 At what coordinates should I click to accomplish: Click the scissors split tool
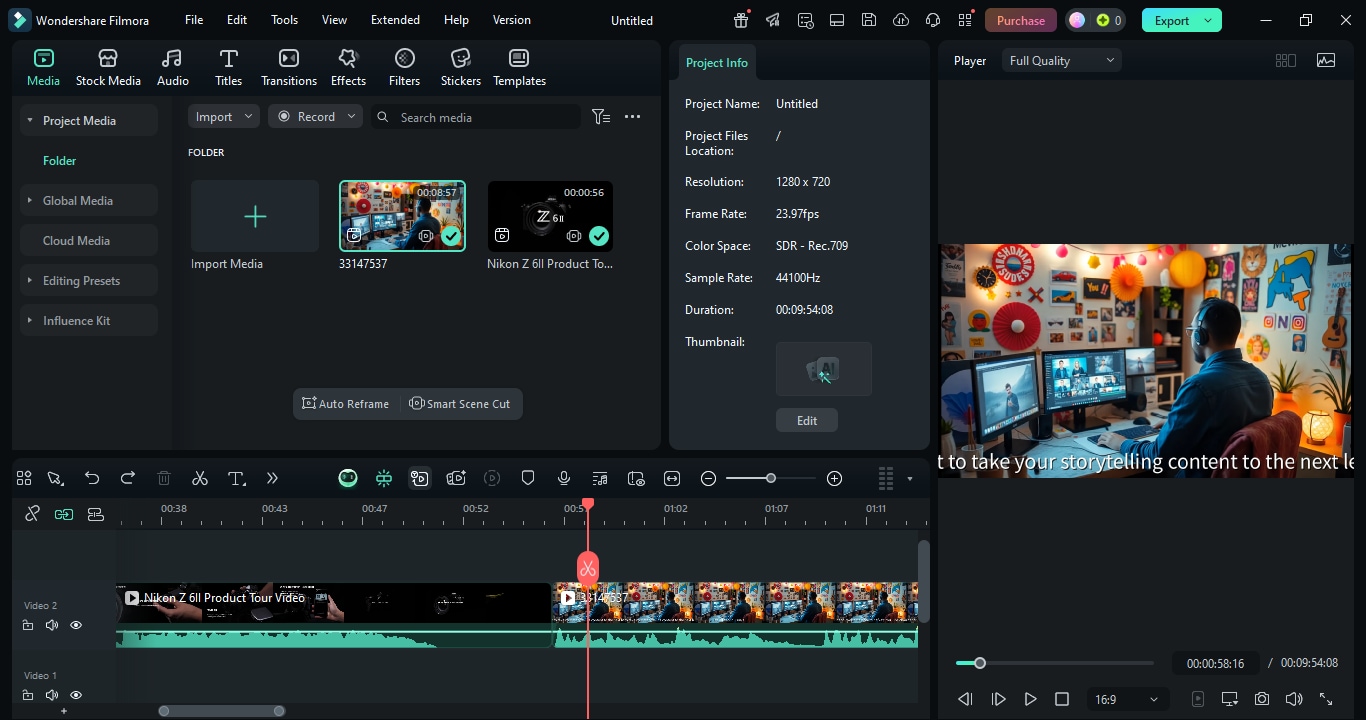pyautogui.click(x=200, y=479)
